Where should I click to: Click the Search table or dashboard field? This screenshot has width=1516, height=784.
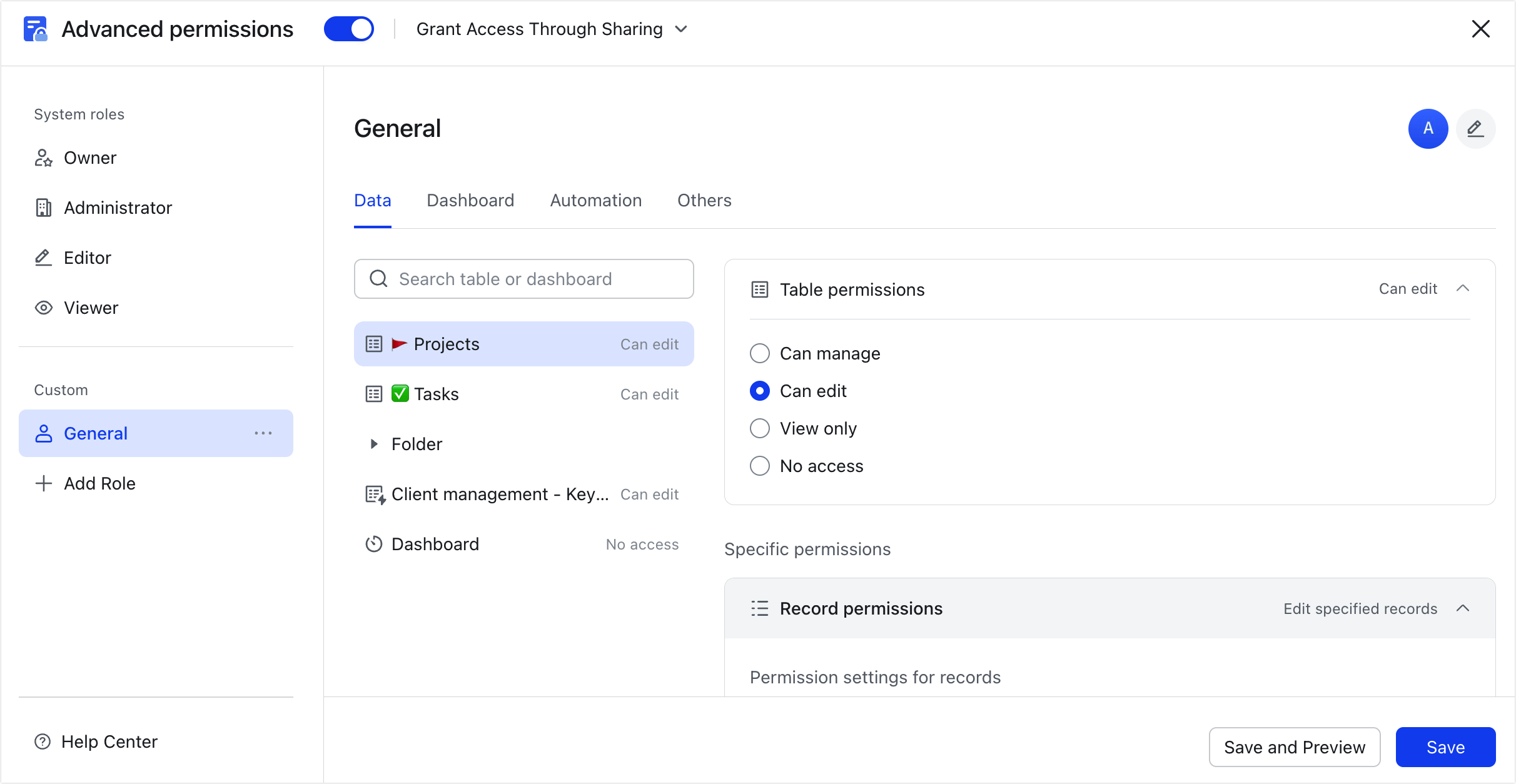pyautogui.click(x=523, y=279)
